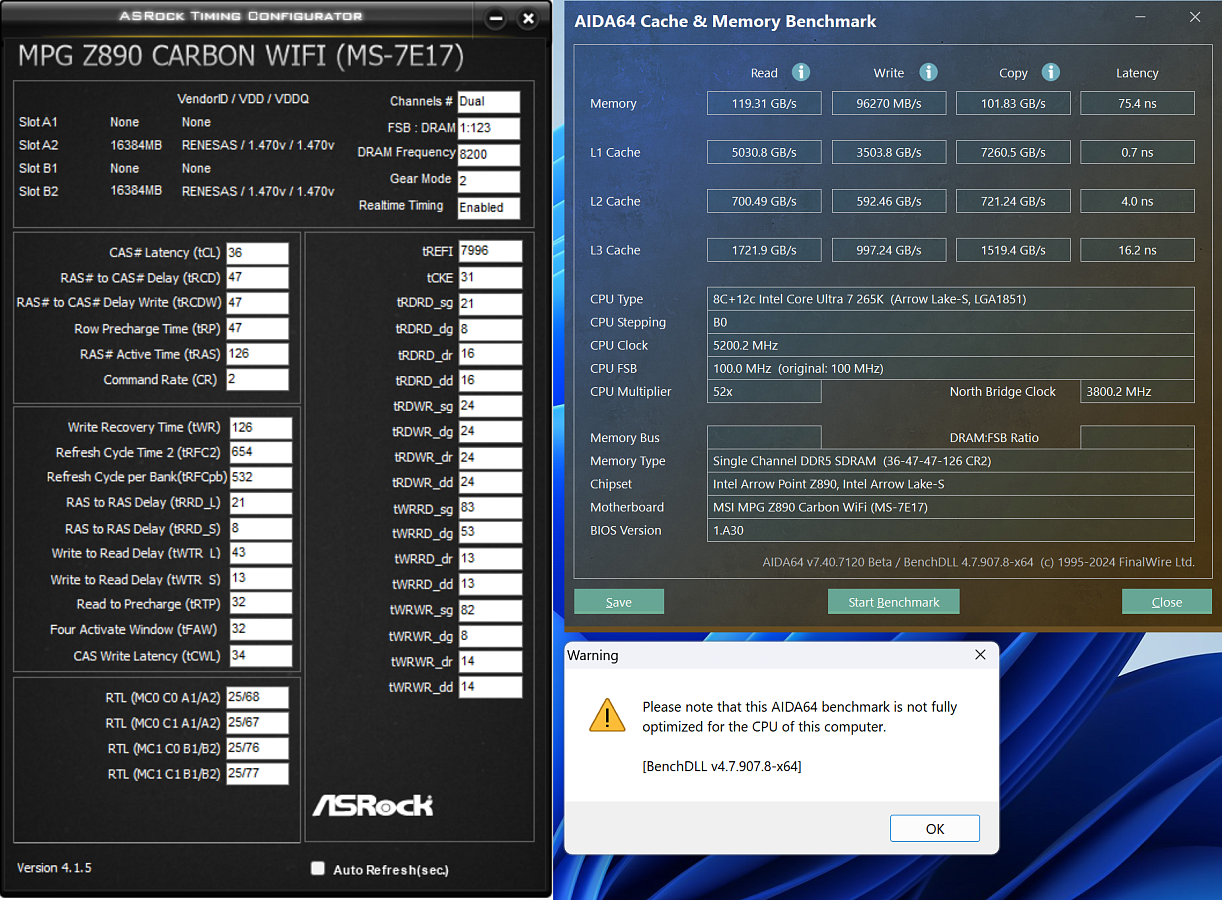Image resolution: width=1222 pixels, height=900 pixels.
Task: Click the North Bridge Clock value 3800.2 MHz
Action: click(1138, 391)
